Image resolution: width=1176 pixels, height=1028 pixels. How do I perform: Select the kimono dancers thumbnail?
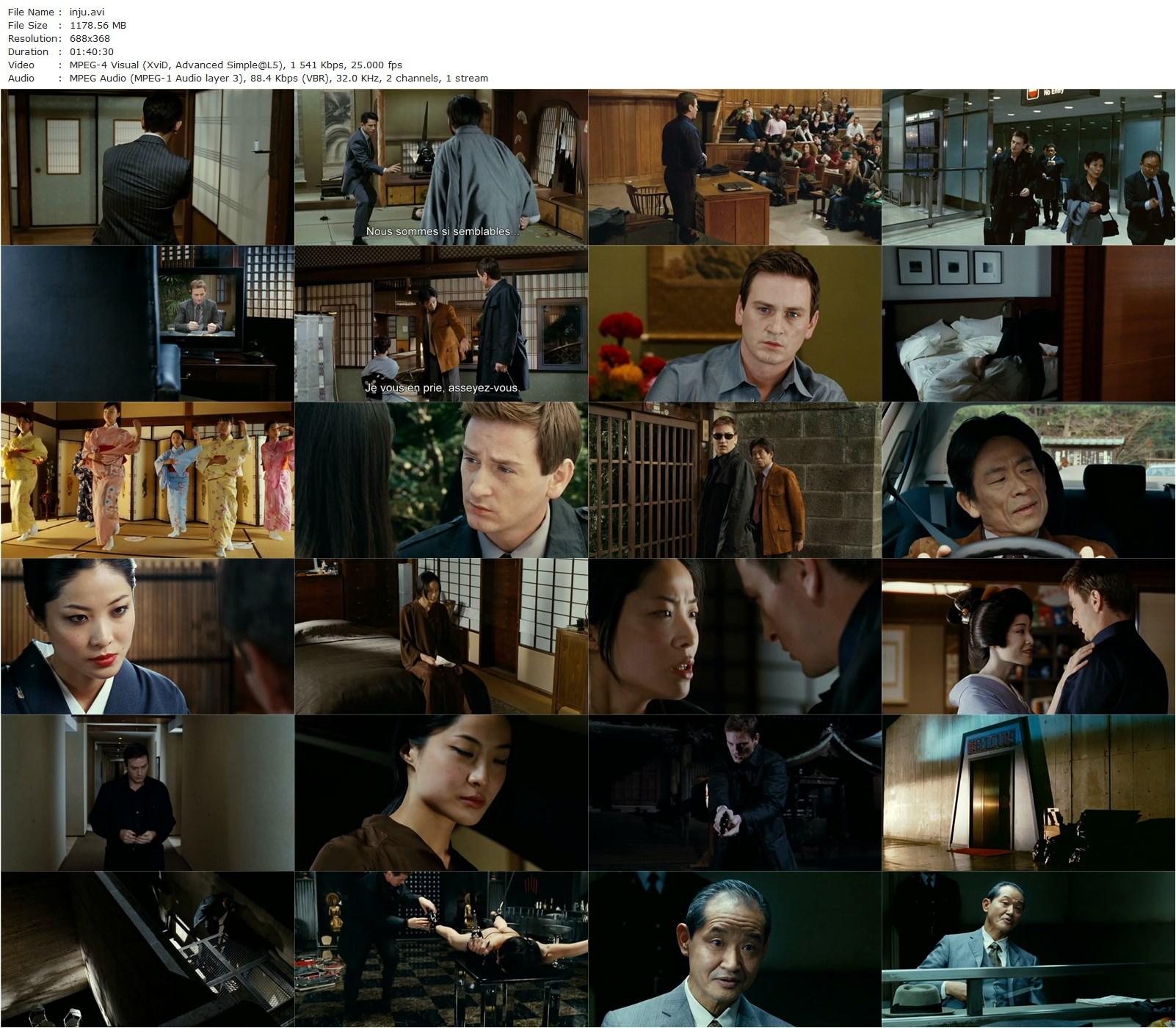tap(147, 480)
